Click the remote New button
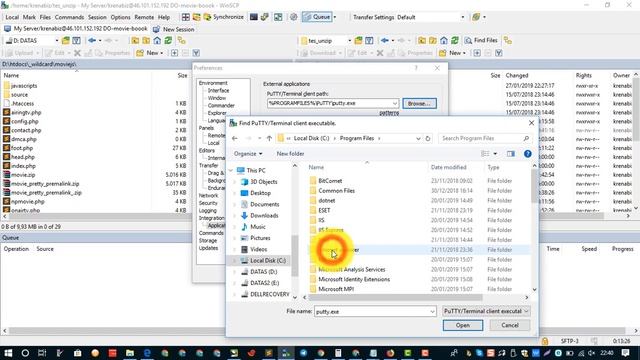 (x=453, y=53)
